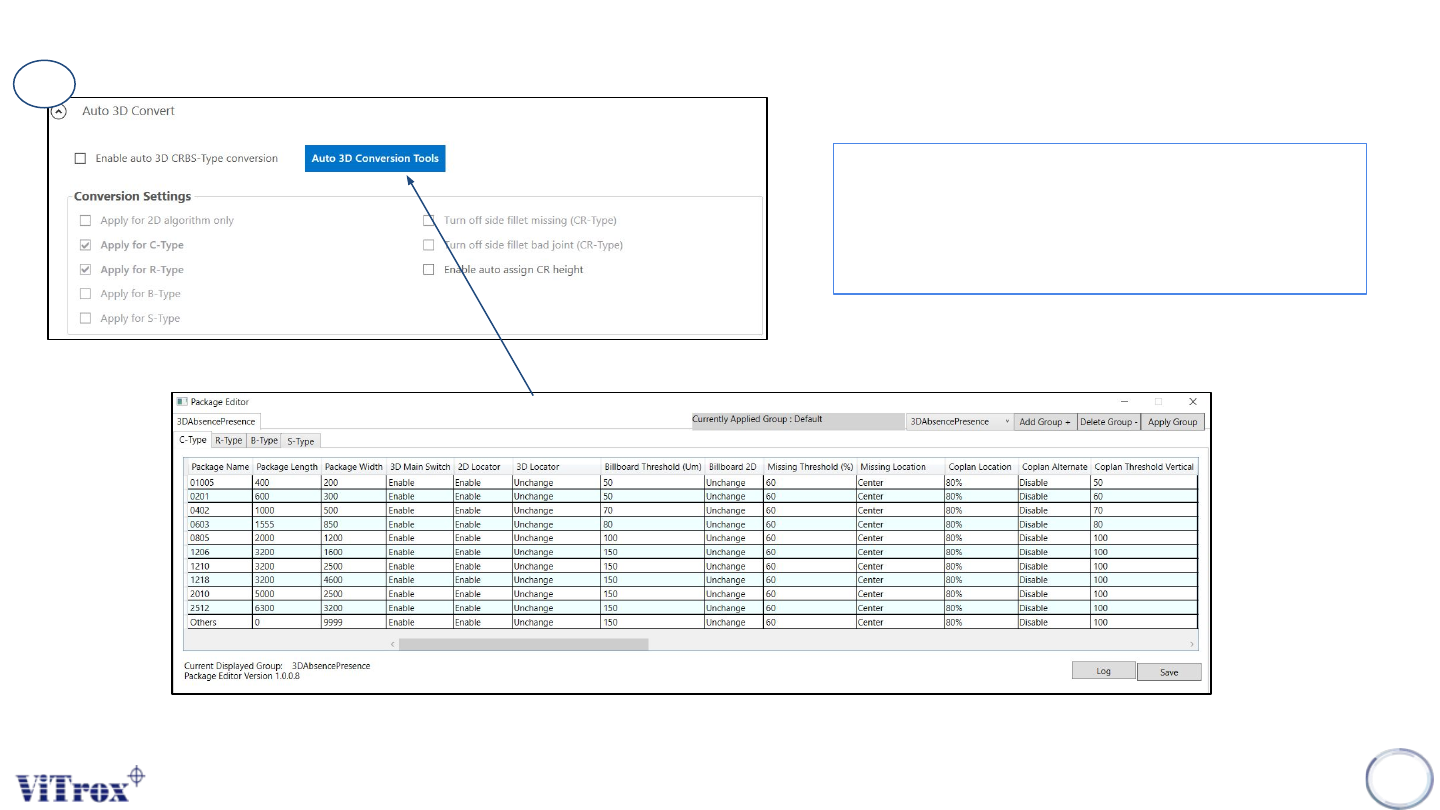Click the Billboard 2D column header
This screenshot has width=1440, height=810.
click(735, 467)
